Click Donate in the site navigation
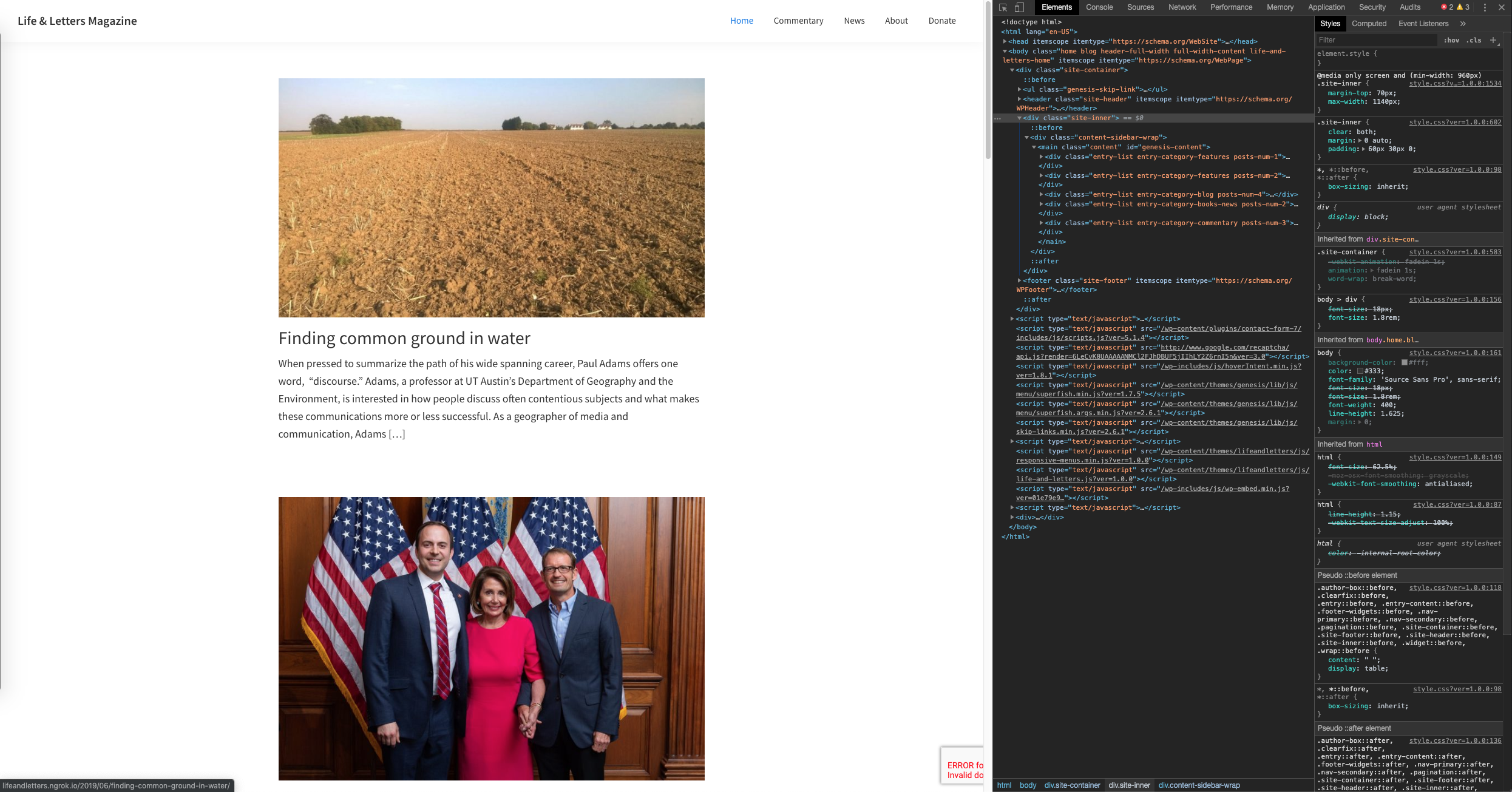 (x=941, y=21)
